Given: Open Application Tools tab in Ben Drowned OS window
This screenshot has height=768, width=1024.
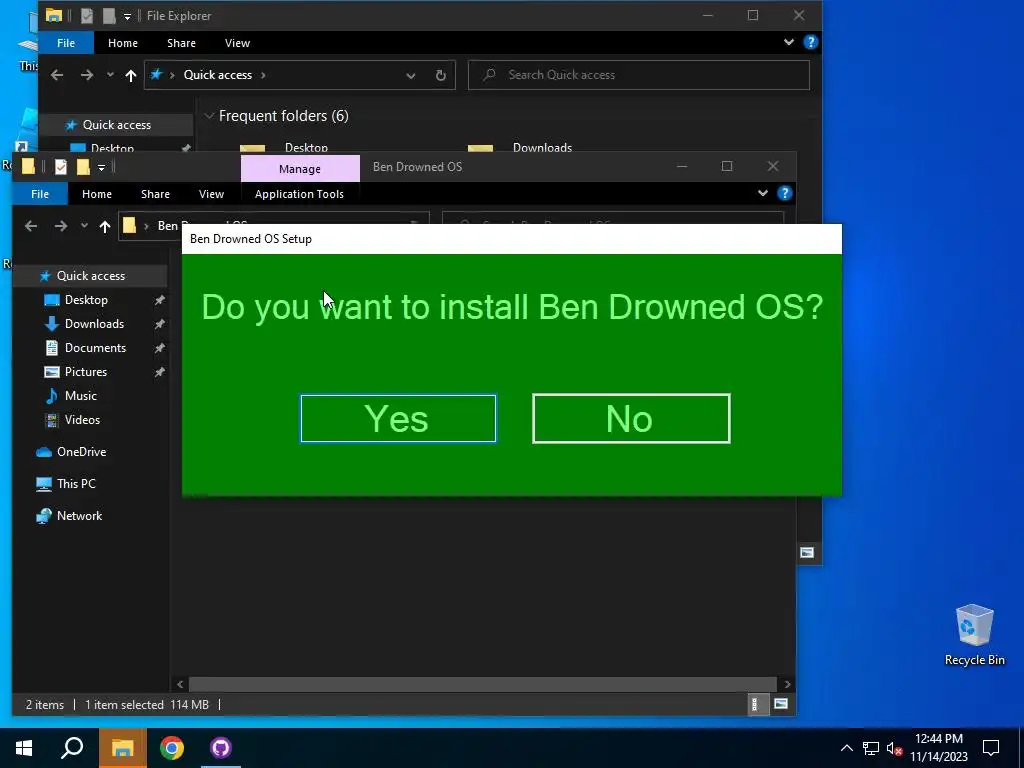Looking at the screenshot, I should [x=299, y=194].
